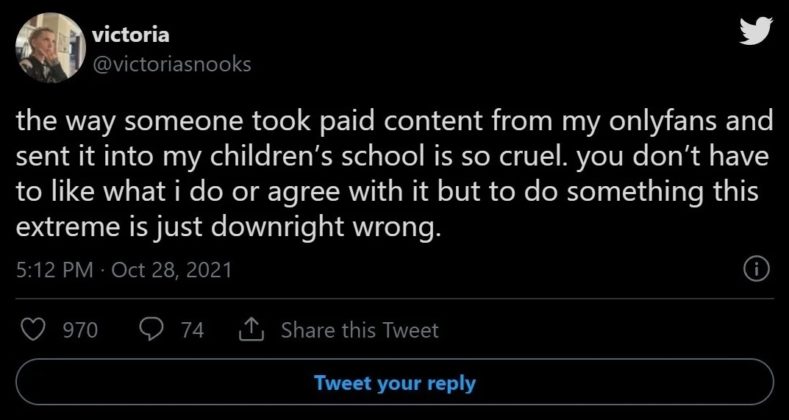Click "children's school" in the tweet text
The height and width of the screenshot is (420, 789).
370,159
